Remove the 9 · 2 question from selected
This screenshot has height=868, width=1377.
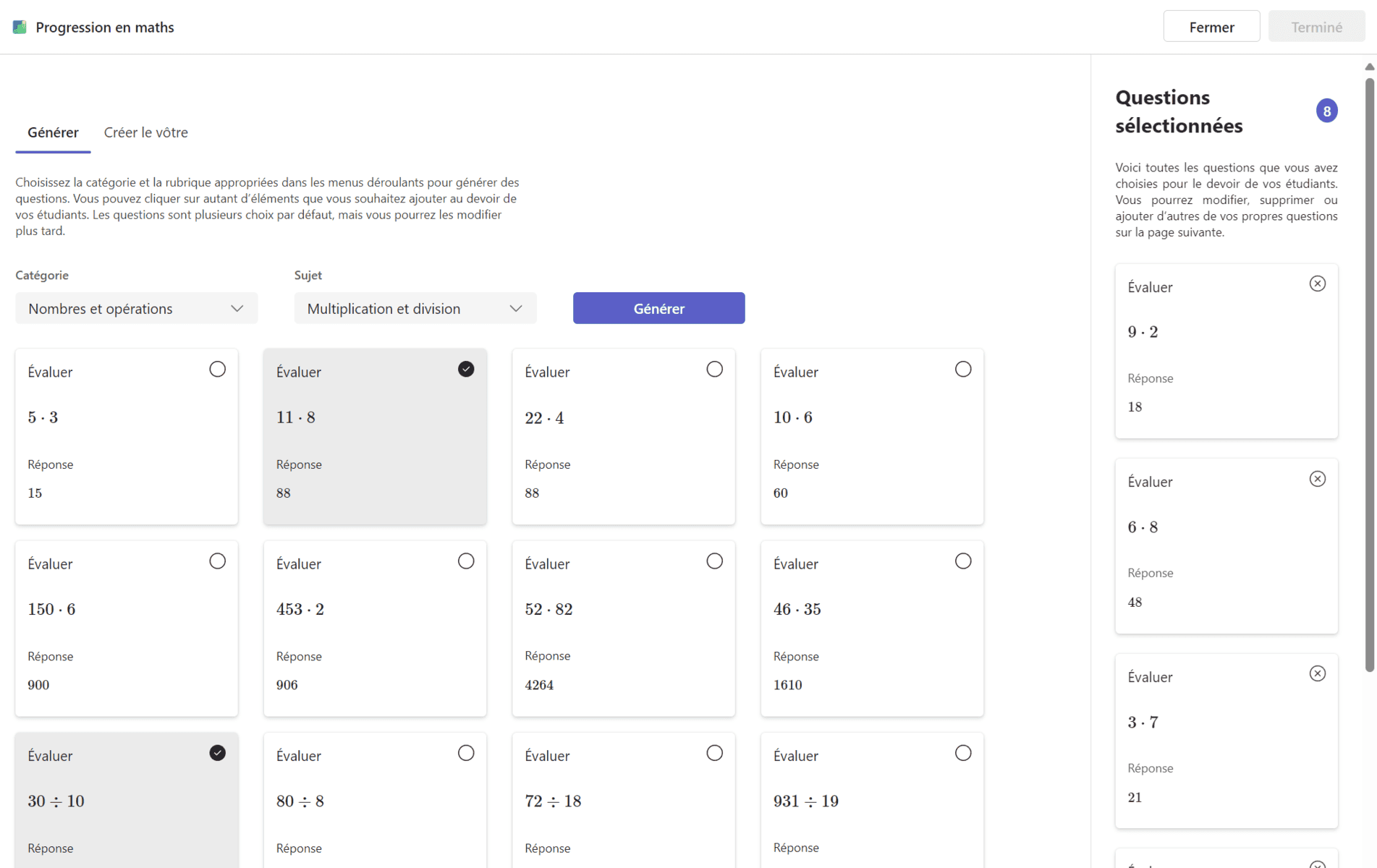pos(1317,284)
